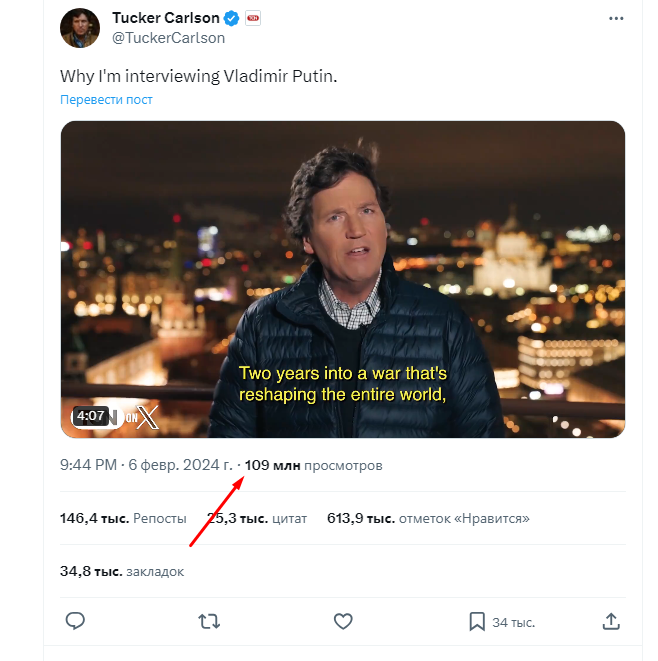Bookmark the post using bookmark icon
Image resolution: width=658 pixels, height=661 pixels.
coord(477,622)
